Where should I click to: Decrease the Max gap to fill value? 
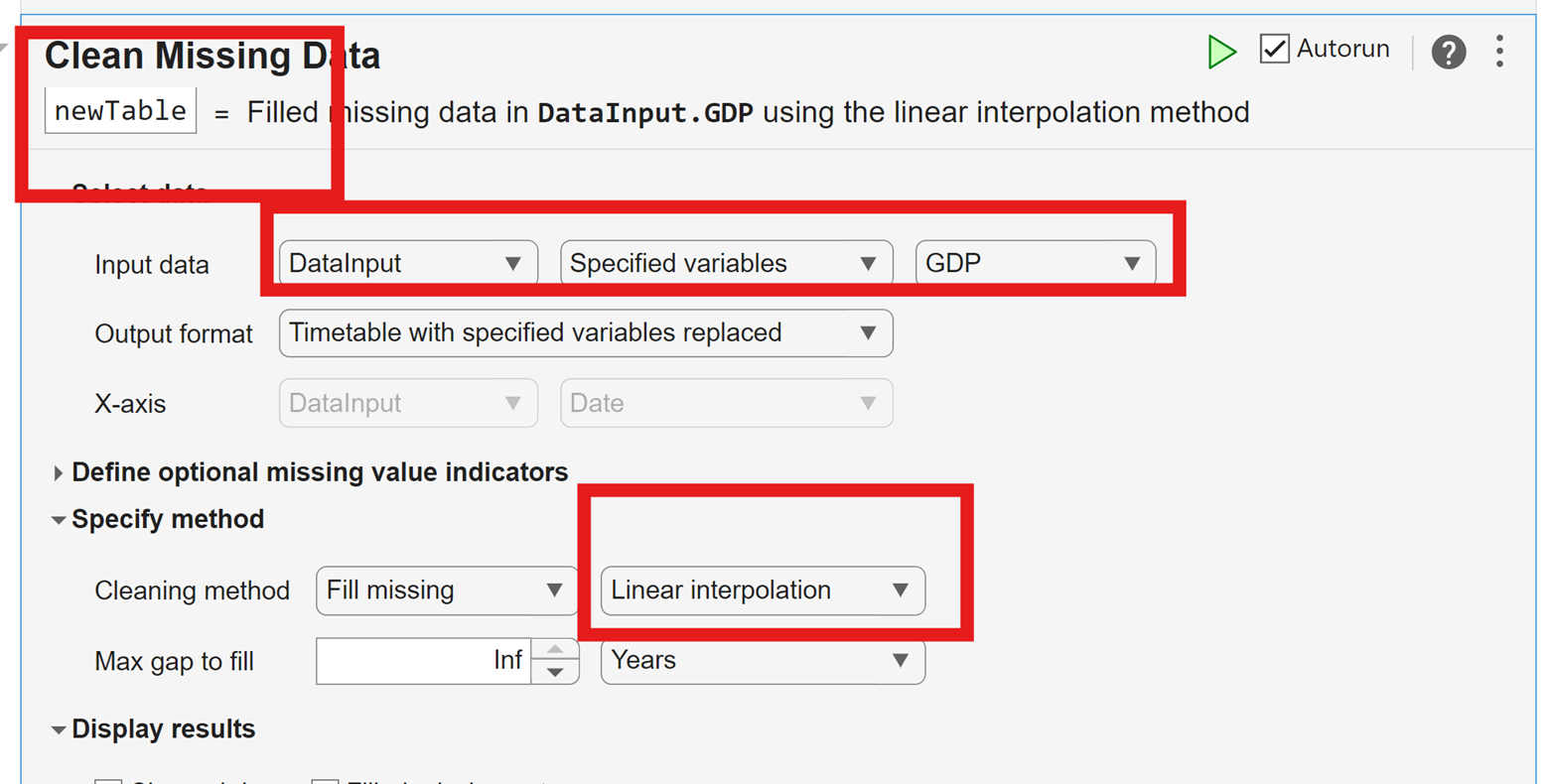[555, 673]
